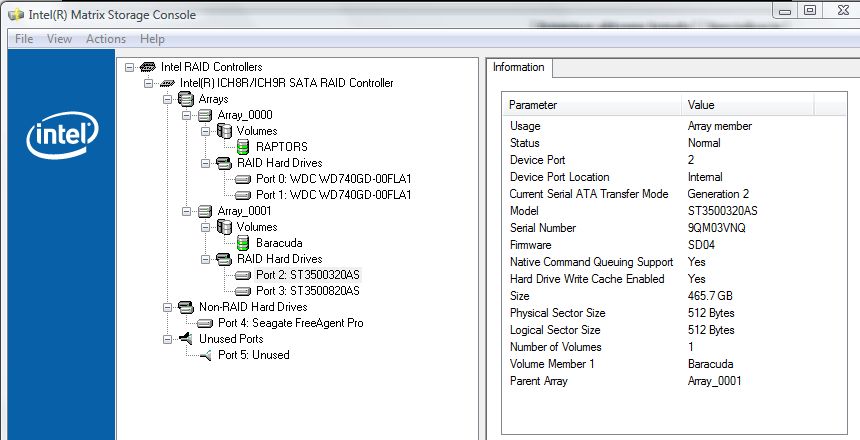The height and width of the screenshot is (440, 860).
Task: Select Port 1: WDC WD740GD-00FLA1
Action: (333, 195)
